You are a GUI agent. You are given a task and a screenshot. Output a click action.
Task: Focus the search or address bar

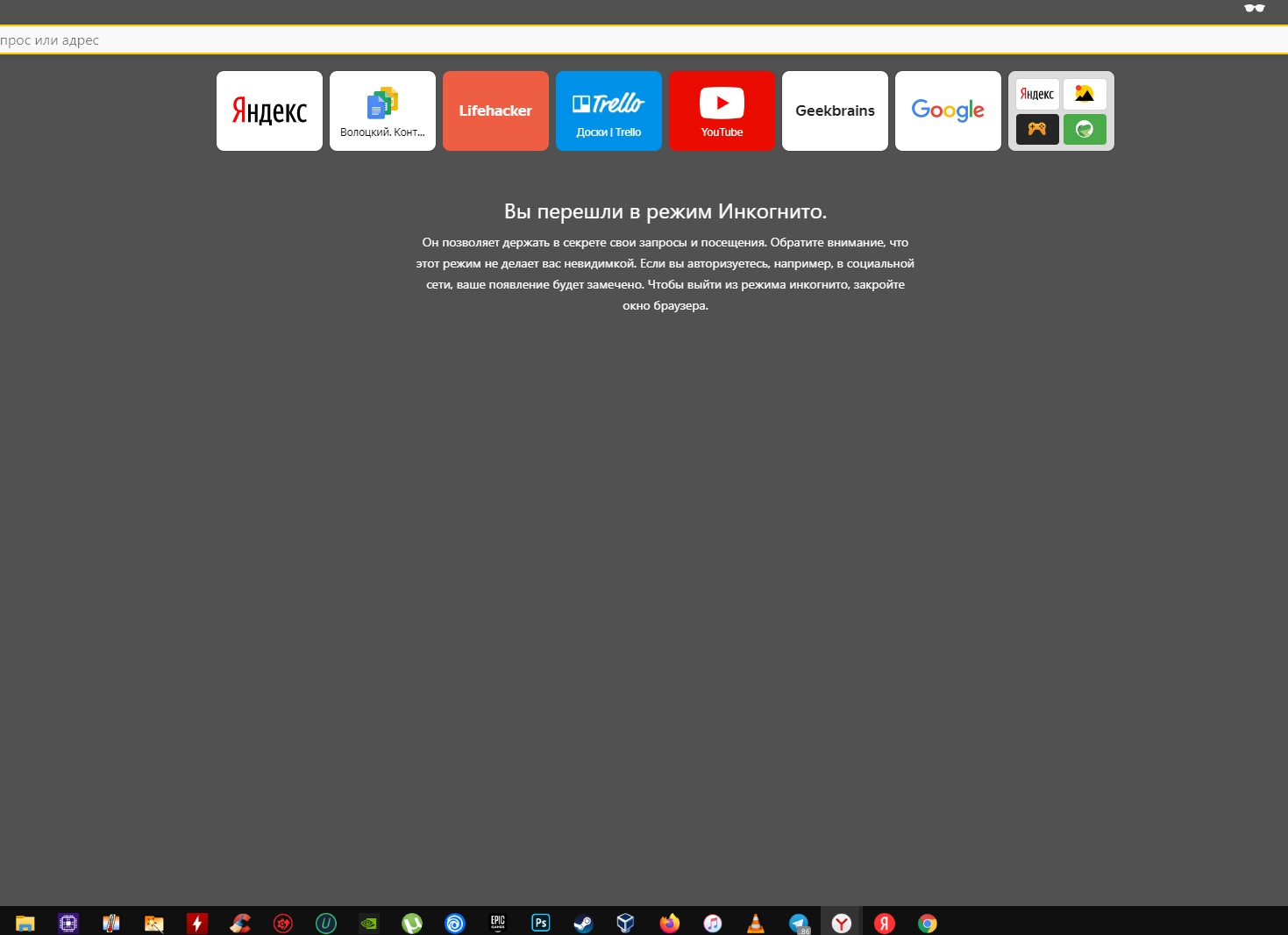(x=644, y=40)
